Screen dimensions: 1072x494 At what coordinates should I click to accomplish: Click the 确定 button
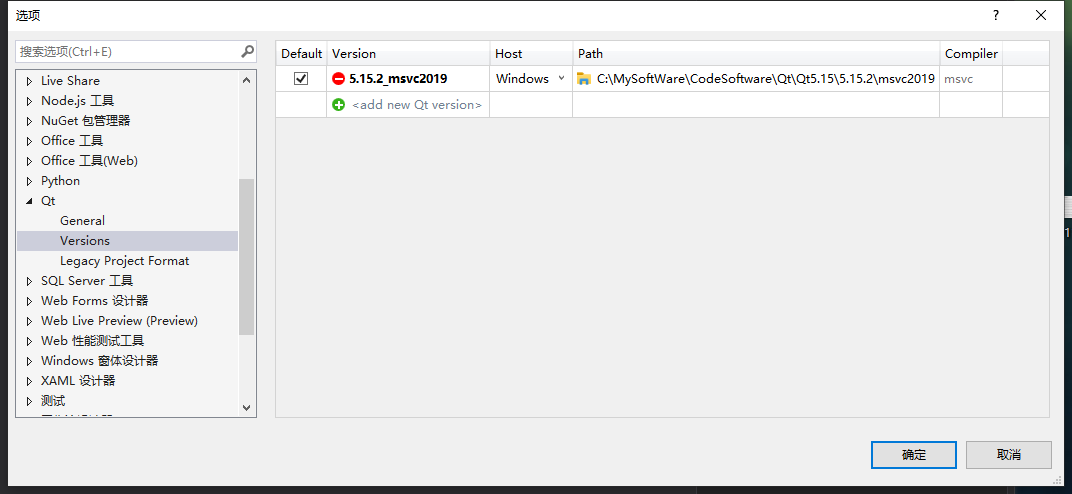click(x=913, y=455)
